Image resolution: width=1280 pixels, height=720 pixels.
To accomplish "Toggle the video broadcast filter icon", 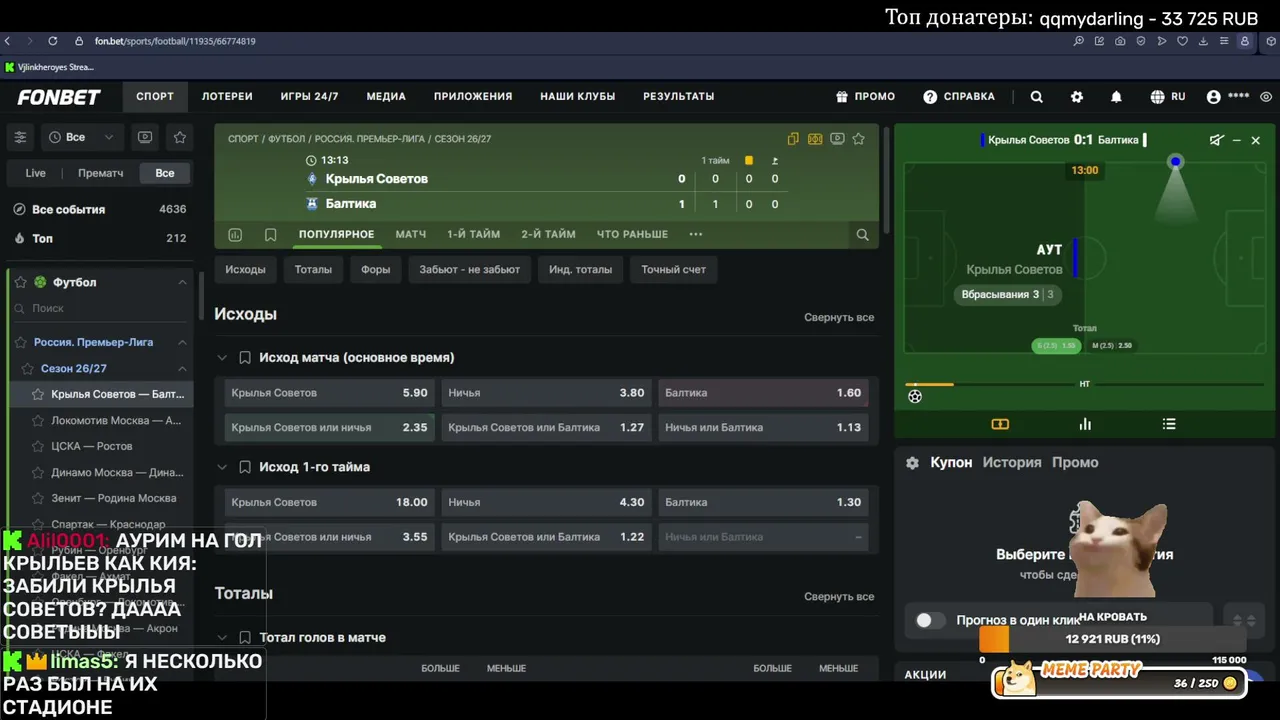I will 145,137.
